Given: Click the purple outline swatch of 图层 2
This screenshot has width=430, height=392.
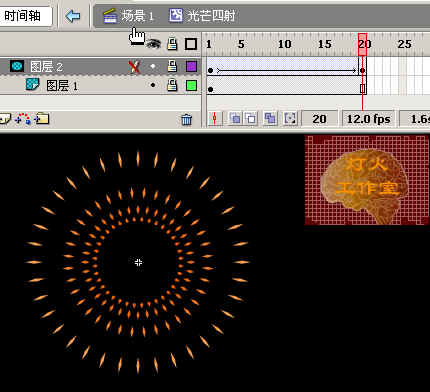Looking at the screenshot, I should pos(191,66).
